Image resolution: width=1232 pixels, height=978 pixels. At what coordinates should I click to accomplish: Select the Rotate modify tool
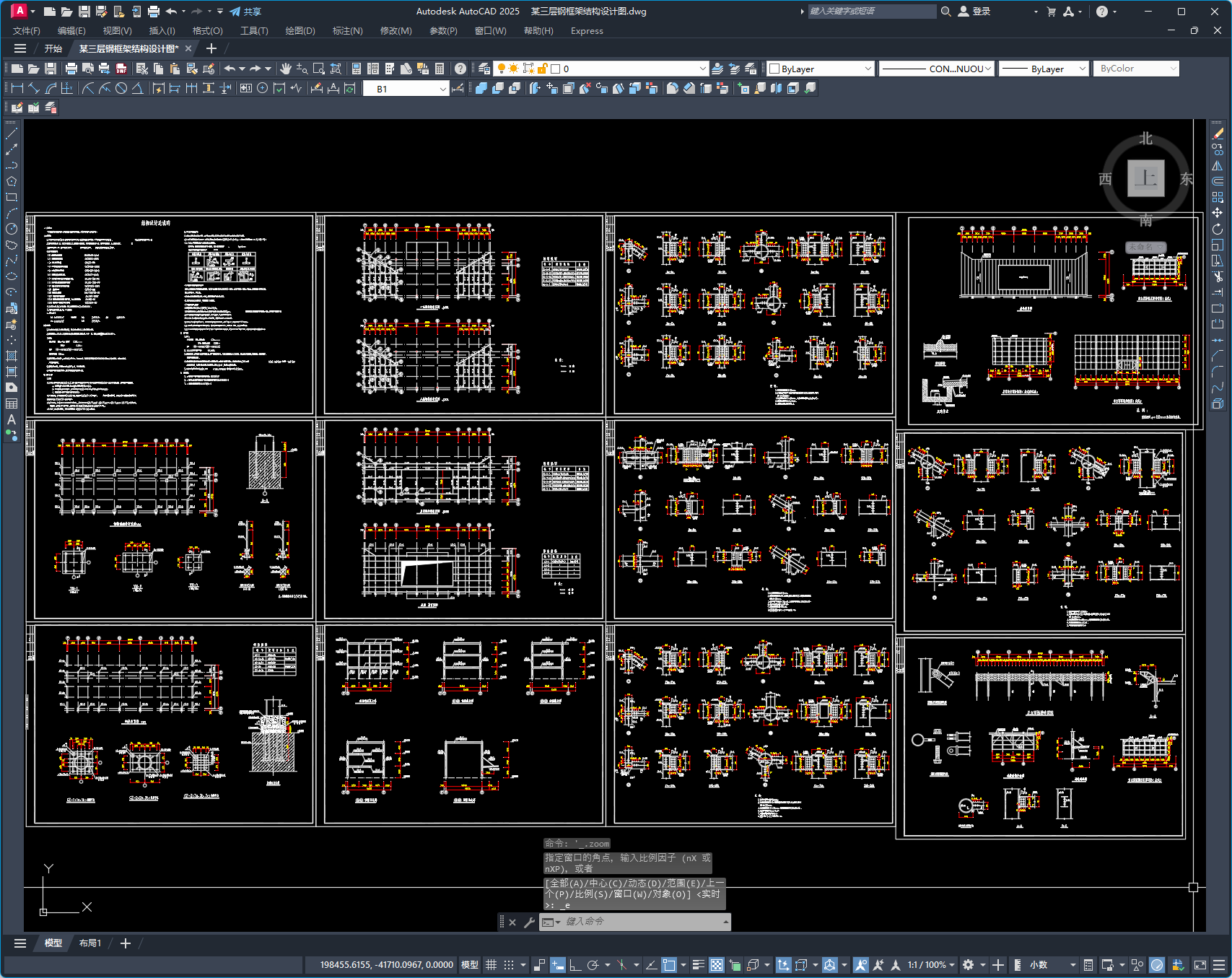tap(1218, 229)
